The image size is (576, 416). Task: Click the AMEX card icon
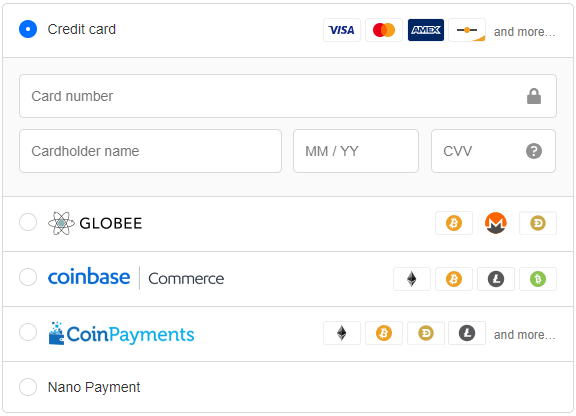(x=425, y=30)
